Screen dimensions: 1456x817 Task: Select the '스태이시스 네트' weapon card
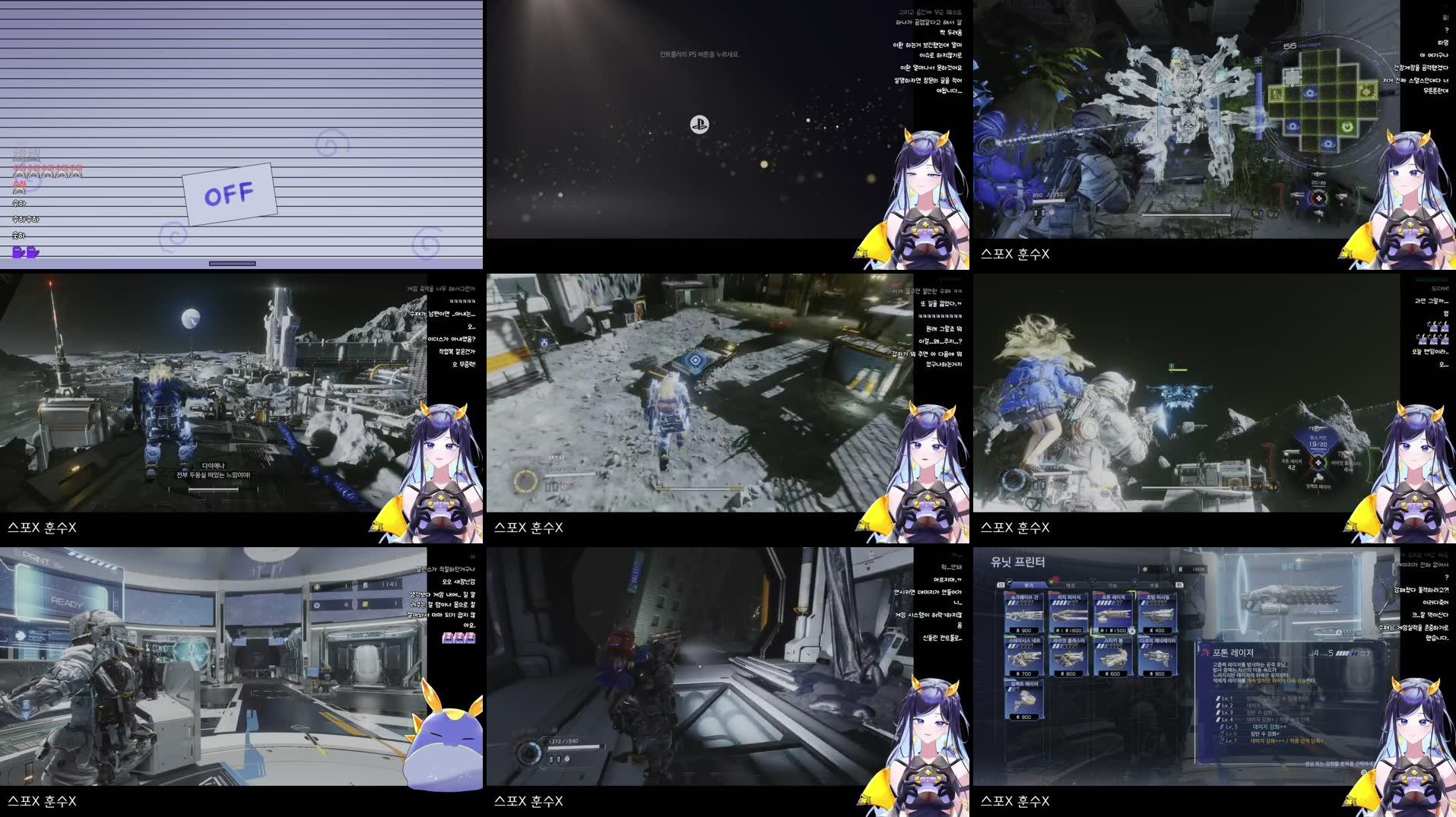coord(1024,657)
